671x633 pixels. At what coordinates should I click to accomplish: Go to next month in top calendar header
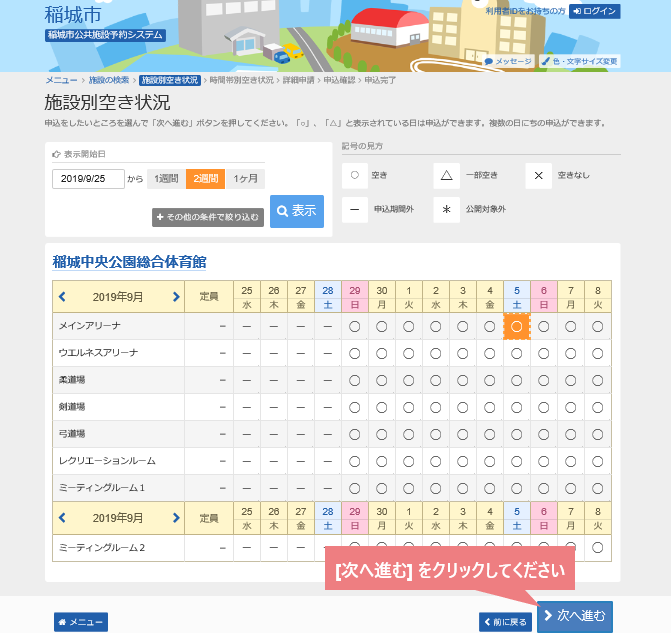click(x=176, y=297)
